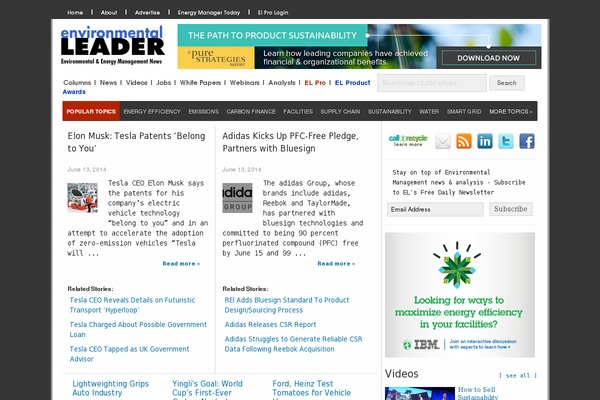Viewport: 600px width, 400px height.
Task: Click the article search input field
Action: pyautogui.click(x=432, y=83)
